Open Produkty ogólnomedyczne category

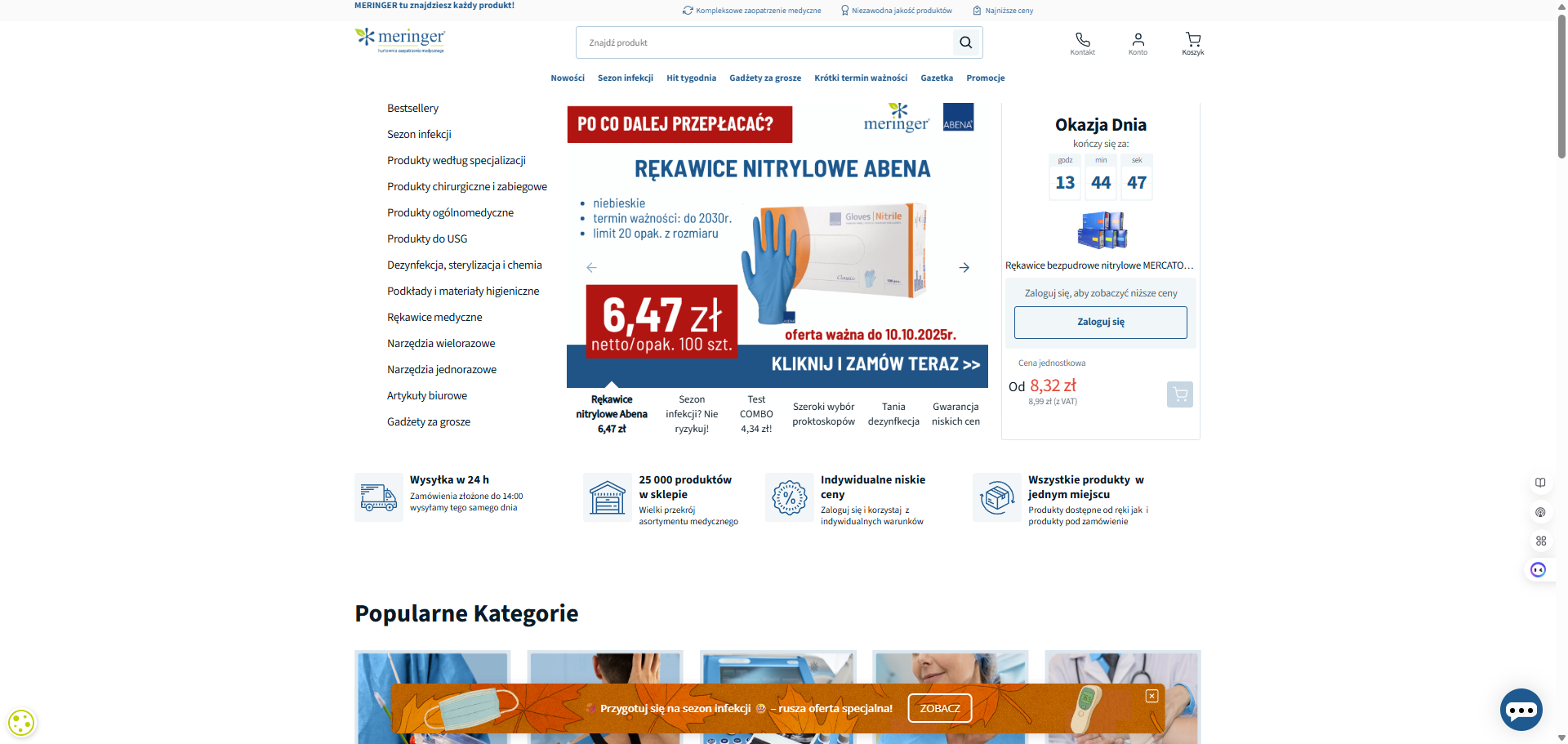click(450, 212)
